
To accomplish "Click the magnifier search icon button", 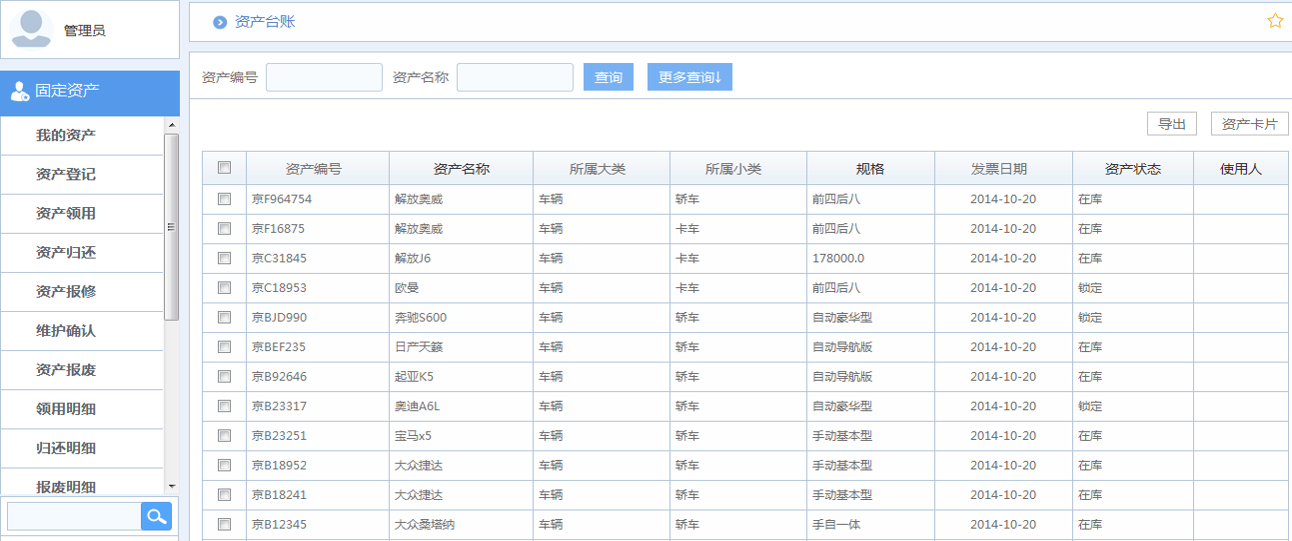I will point(156,516).
